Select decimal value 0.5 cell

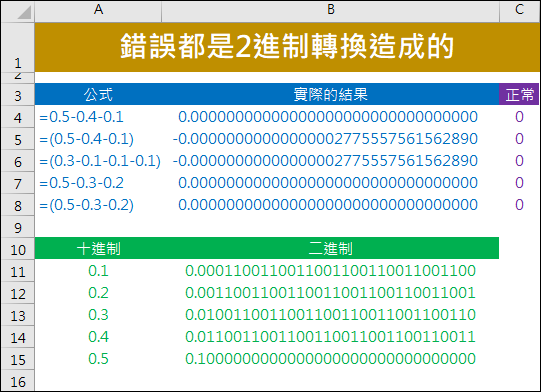click(x=98, y=359)
